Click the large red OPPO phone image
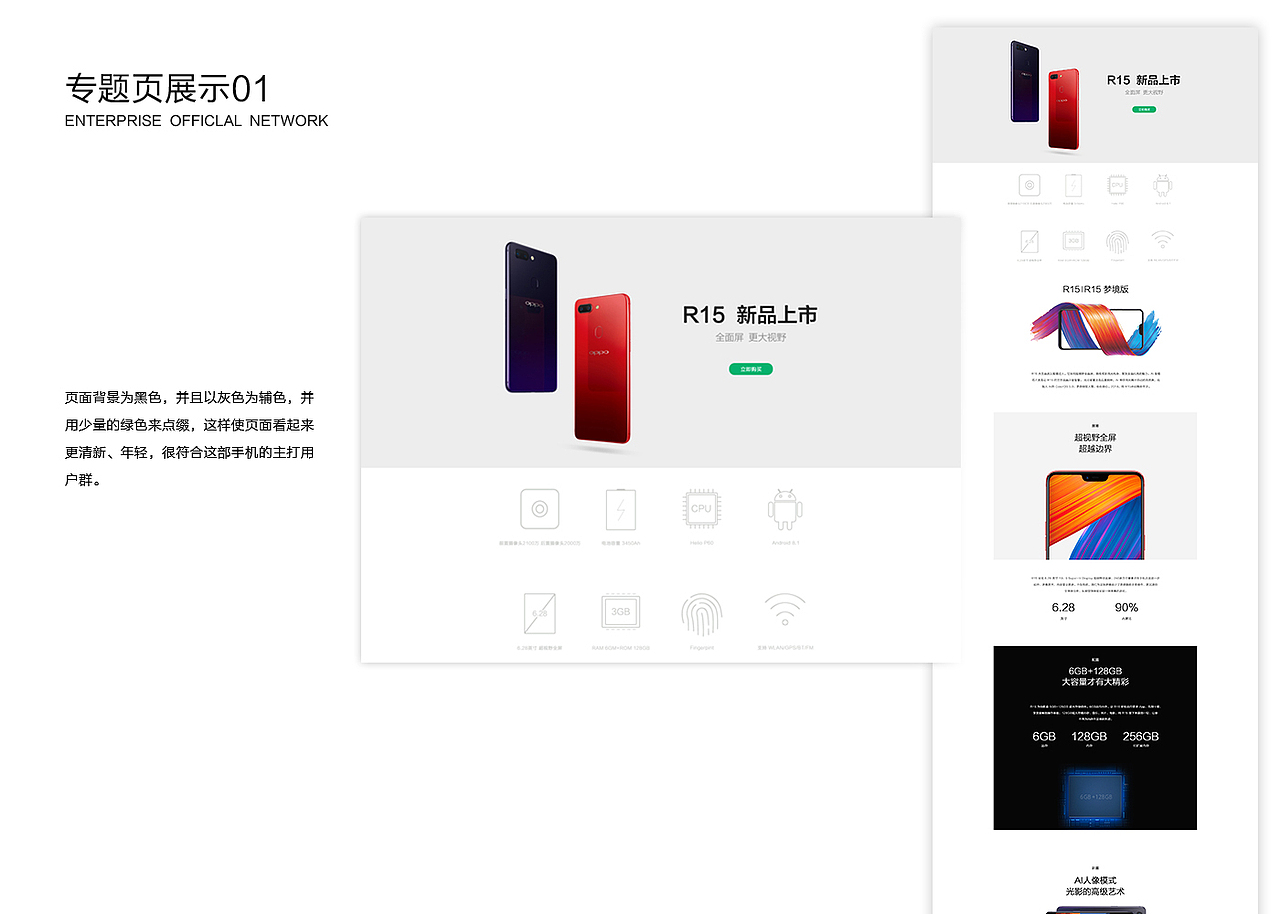 click(602, 369)
